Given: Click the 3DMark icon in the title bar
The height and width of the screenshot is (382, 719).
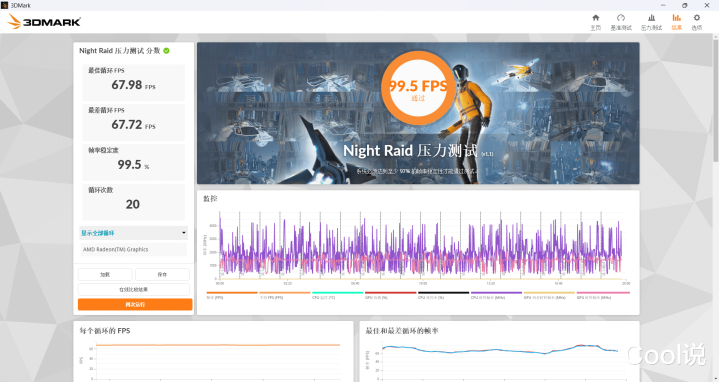Looking at the screenshot, I should [x=5, y=5].
